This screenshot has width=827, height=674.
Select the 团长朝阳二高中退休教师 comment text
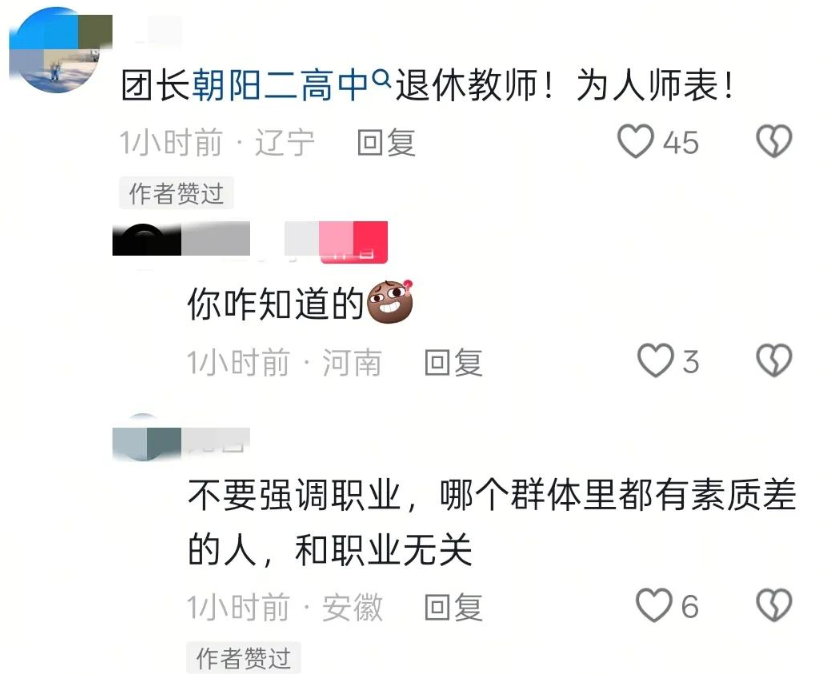pos(427,85)
